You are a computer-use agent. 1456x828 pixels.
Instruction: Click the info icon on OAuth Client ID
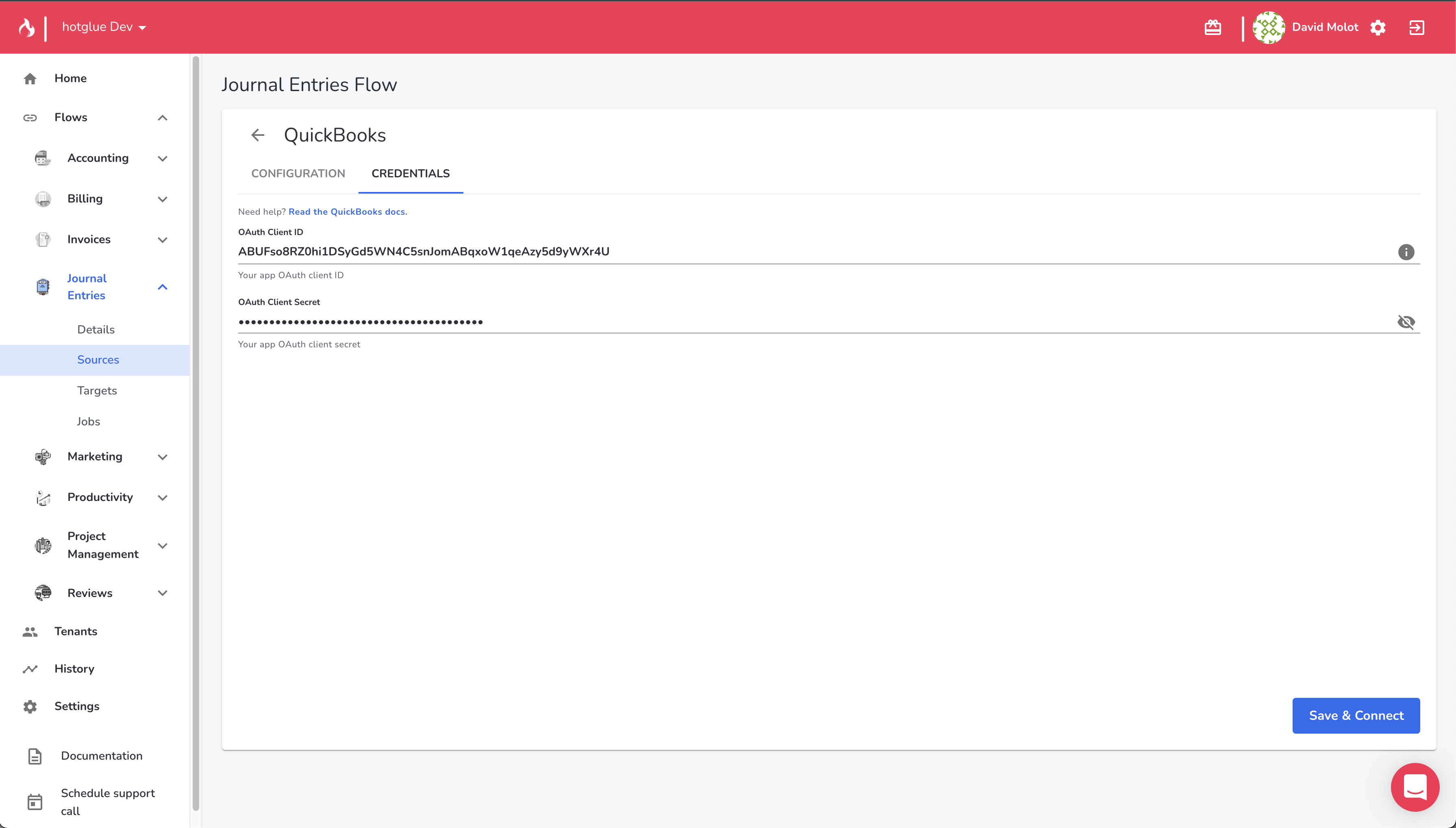1406,252
